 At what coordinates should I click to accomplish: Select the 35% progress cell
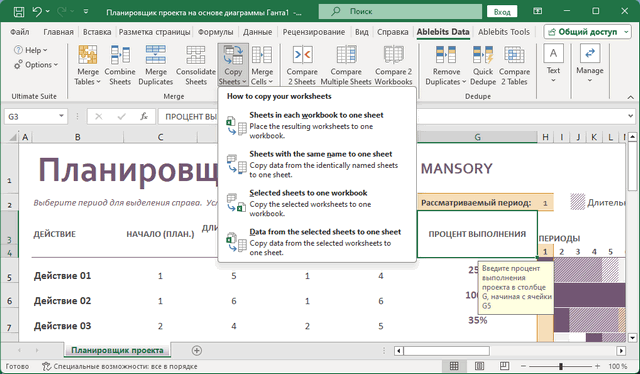[477, 320]
